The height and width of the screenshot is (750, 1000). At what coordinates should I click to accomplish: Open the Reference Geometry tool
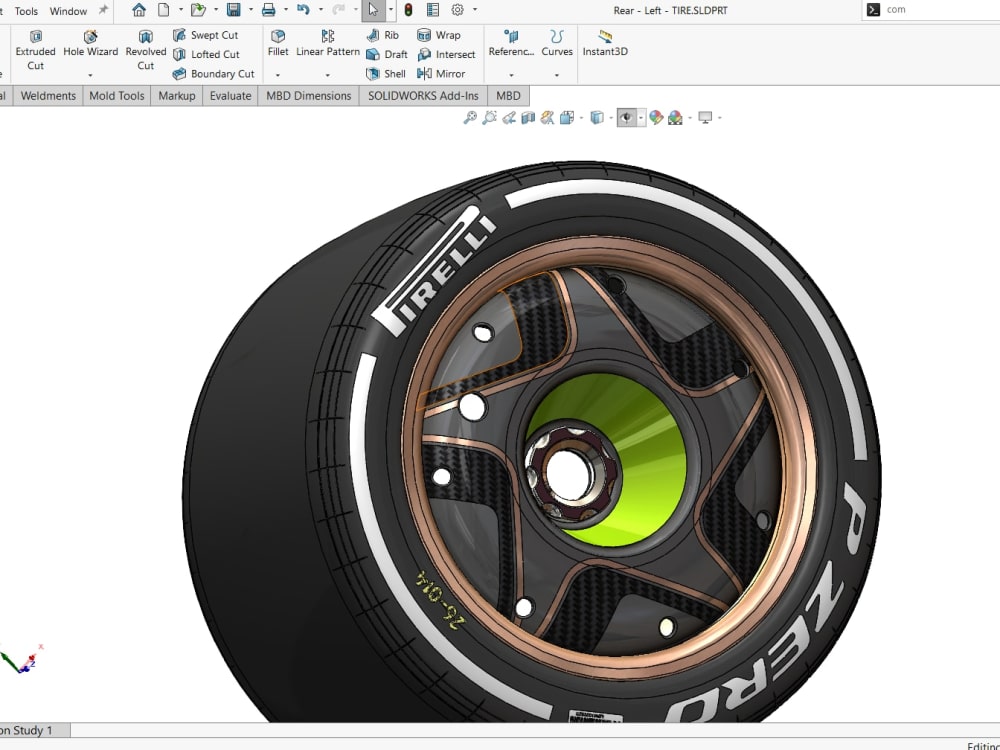[x=511, y=44]
